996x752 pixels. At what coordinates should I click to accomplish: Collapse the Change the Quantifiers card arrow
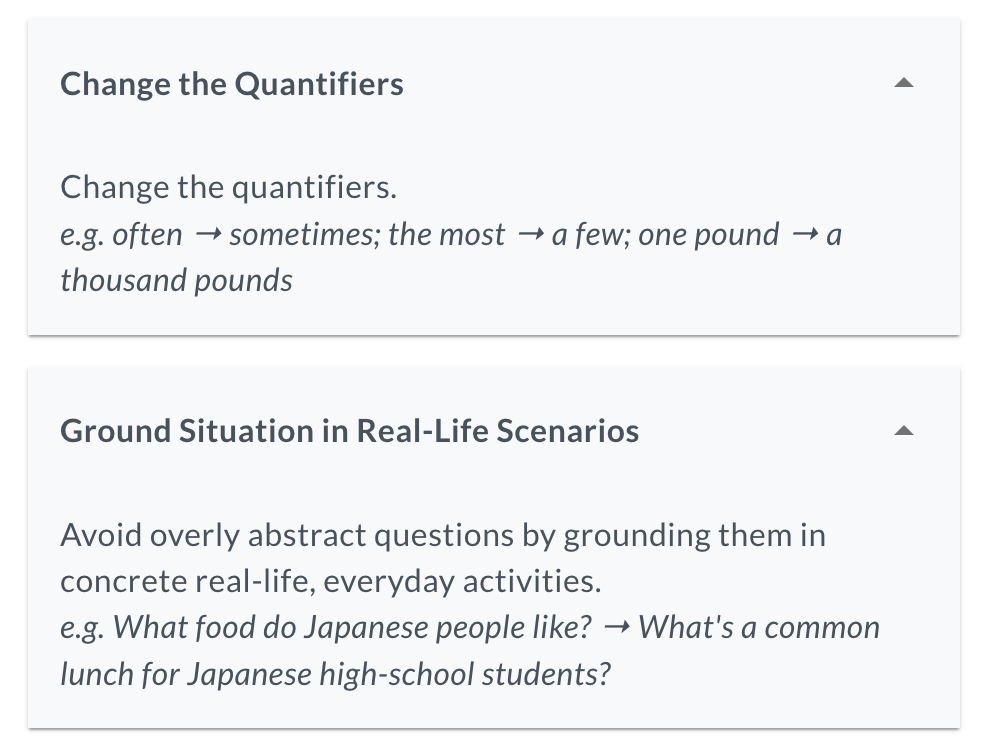[x=903, y=84]
